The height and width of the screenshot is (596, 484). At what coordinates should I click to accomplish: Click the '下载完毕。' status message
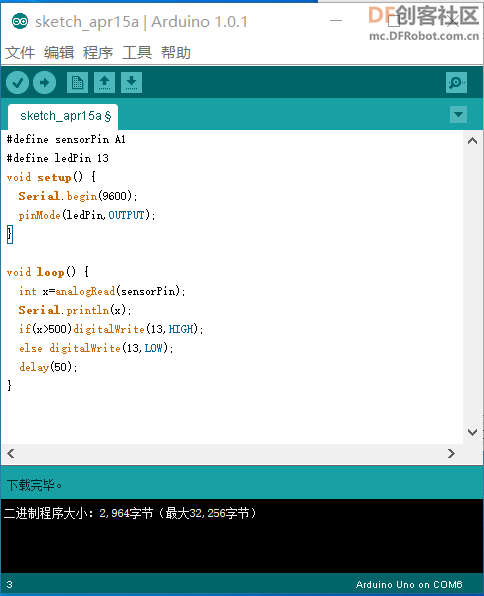[34, 485]
